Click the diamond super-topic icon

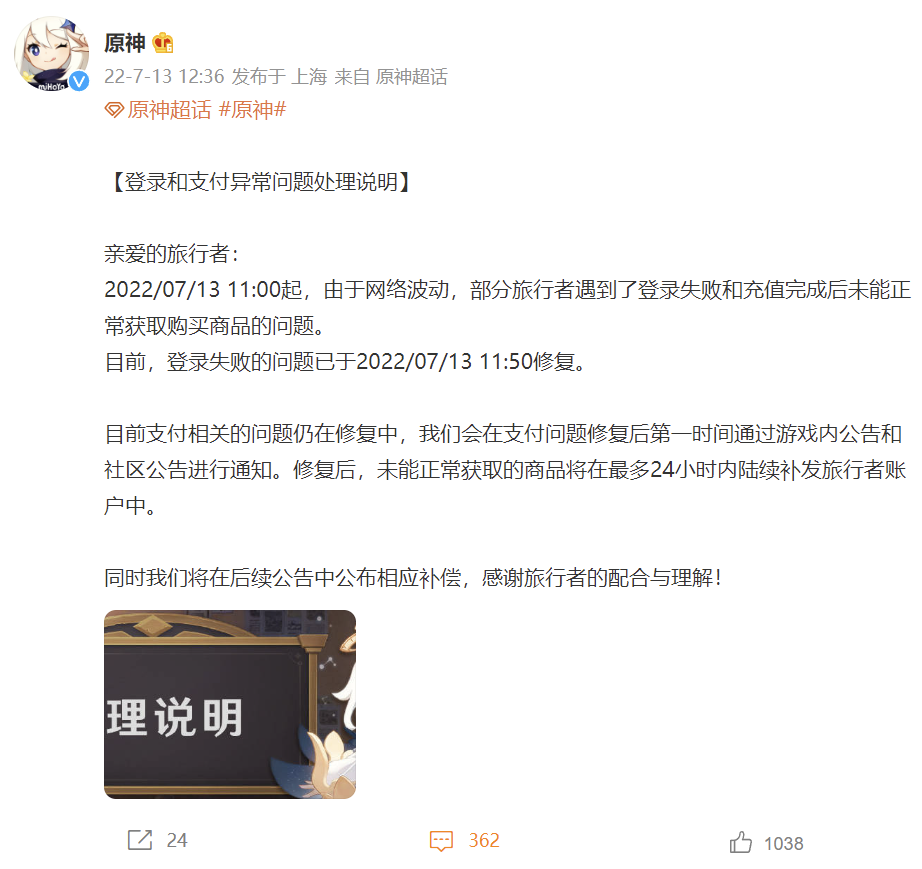pos(114,110)
